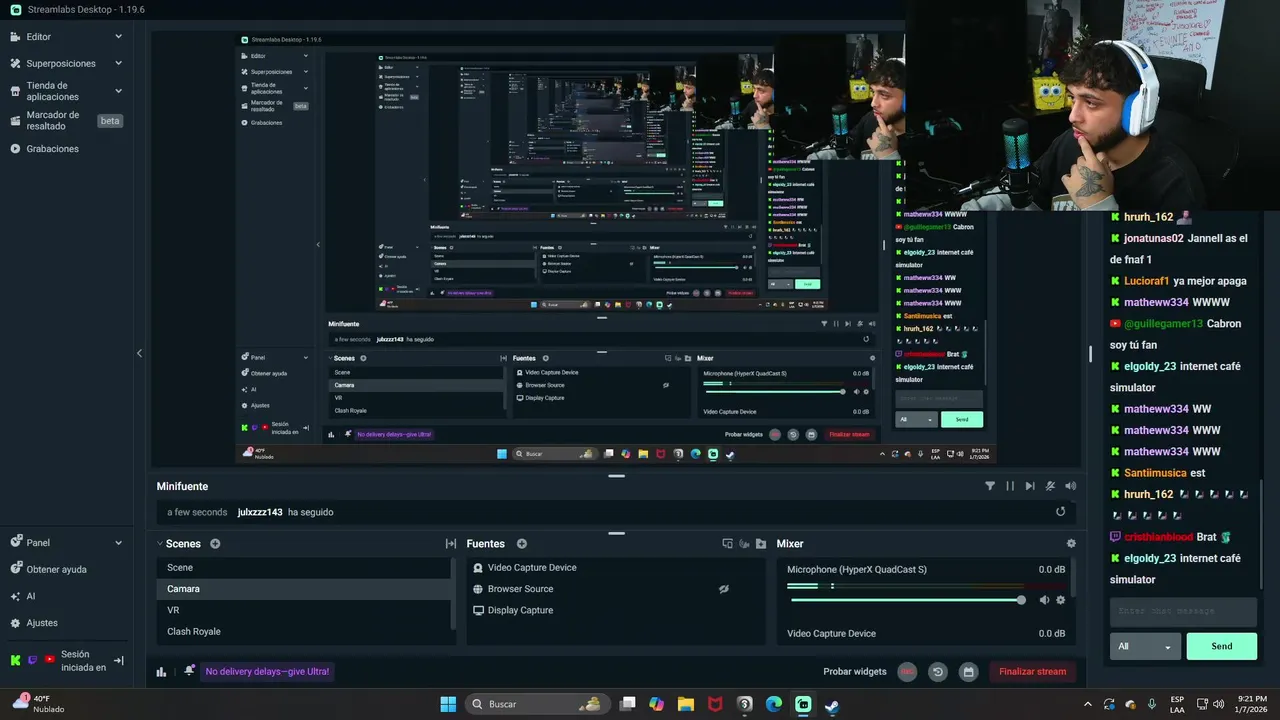The image size is (1280, 720).
Task: Click Finalizar stream
Action: (x=1033, y=672)
